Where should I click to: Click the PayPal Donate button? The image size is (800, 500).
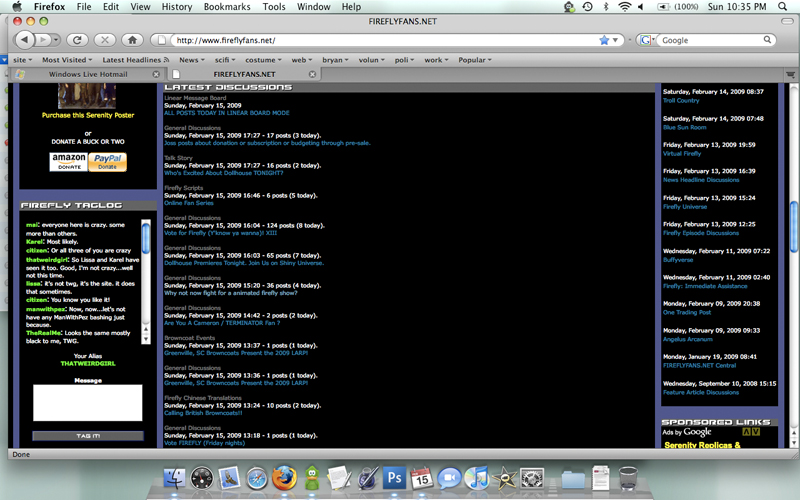pos(108,162)
